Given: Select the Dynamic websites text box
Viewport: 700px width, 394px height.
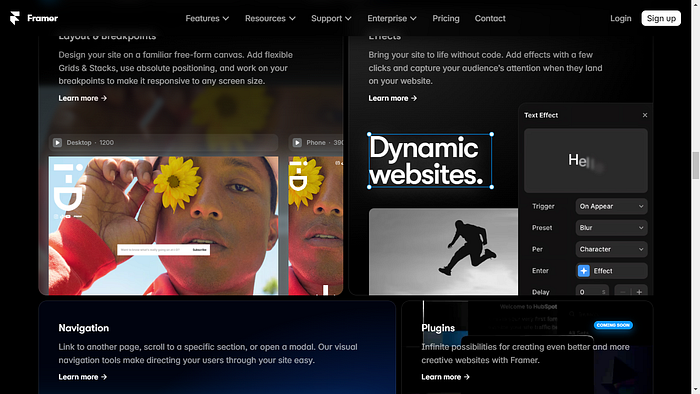Looking at the screenshot, I should pos(430,161).
